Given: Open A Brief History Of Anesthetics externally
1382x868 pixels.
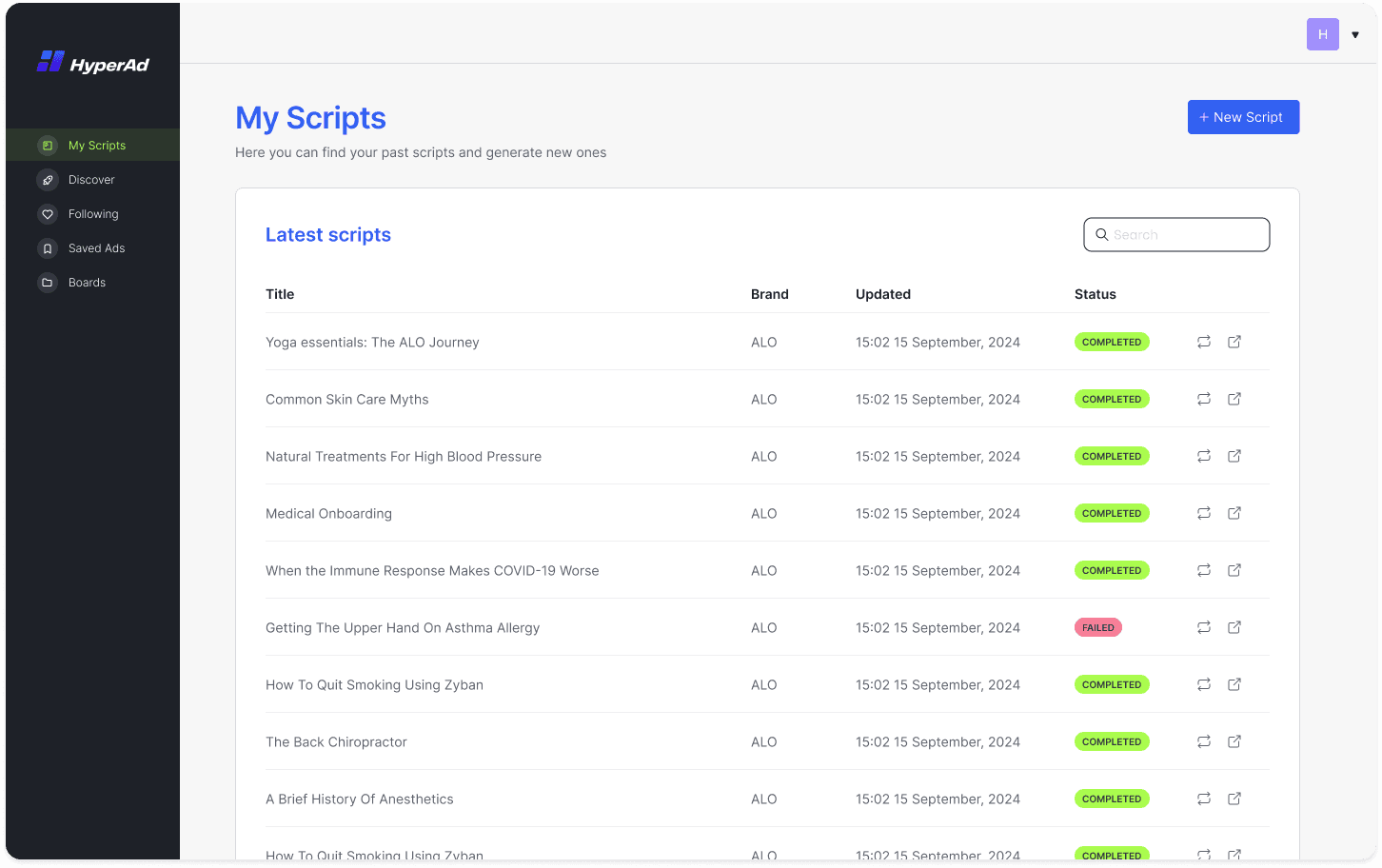Looking at the screenshot, I should (x=1234, y=799).
